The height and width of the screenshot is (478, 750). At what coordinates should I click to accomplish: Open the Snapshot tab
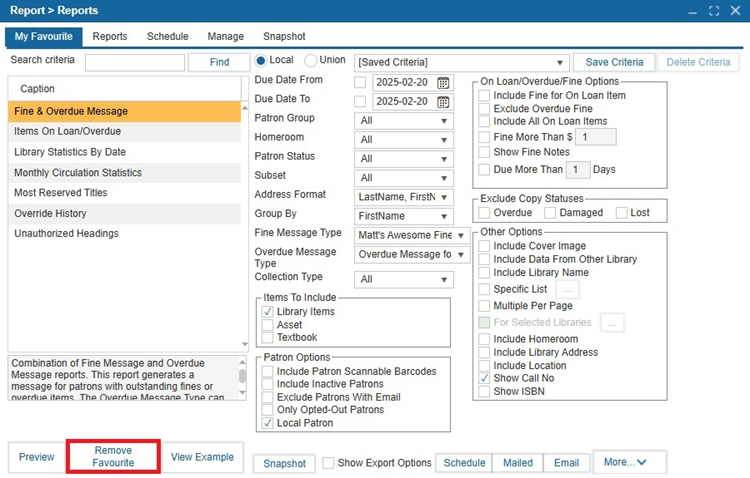(284, 36)
